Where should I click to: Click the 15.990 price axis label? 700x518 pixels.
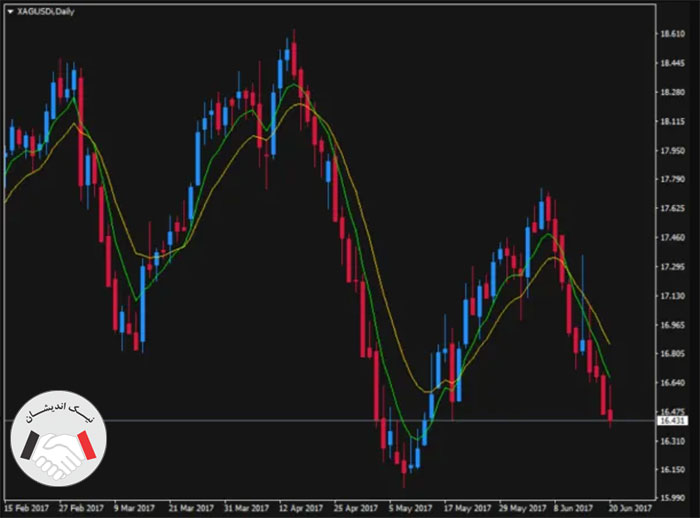pyautogui.click(x=673, y=498)
